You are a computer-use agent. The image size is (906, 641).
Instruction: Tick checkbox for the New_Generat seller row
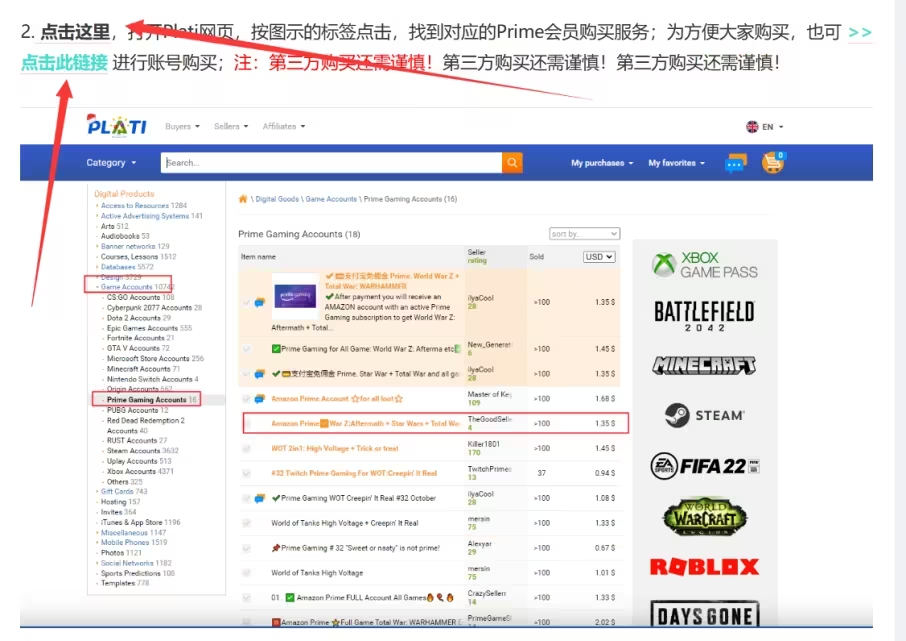pos(247,349)
